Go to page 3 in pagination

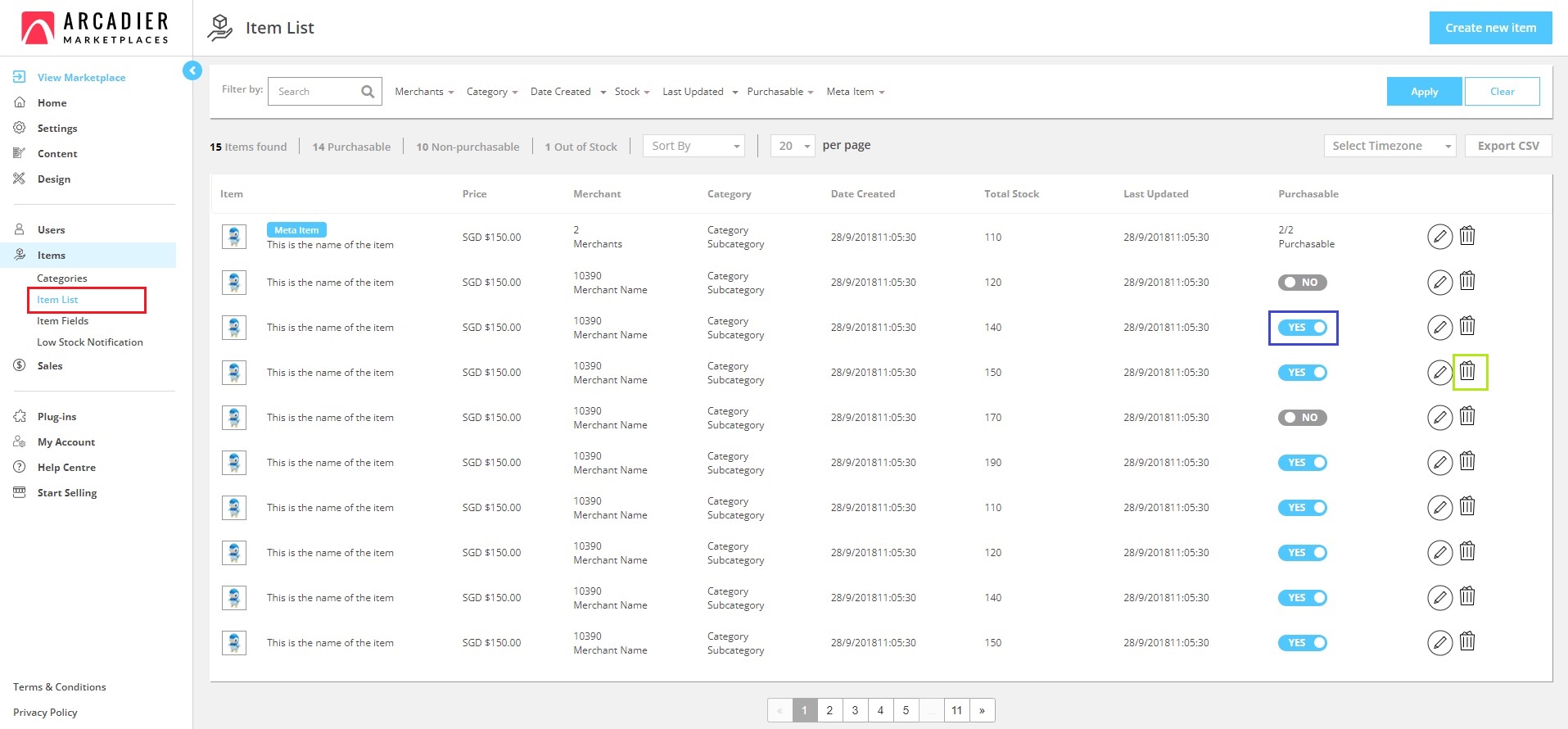pyautogui.click(x=855, y=710)
